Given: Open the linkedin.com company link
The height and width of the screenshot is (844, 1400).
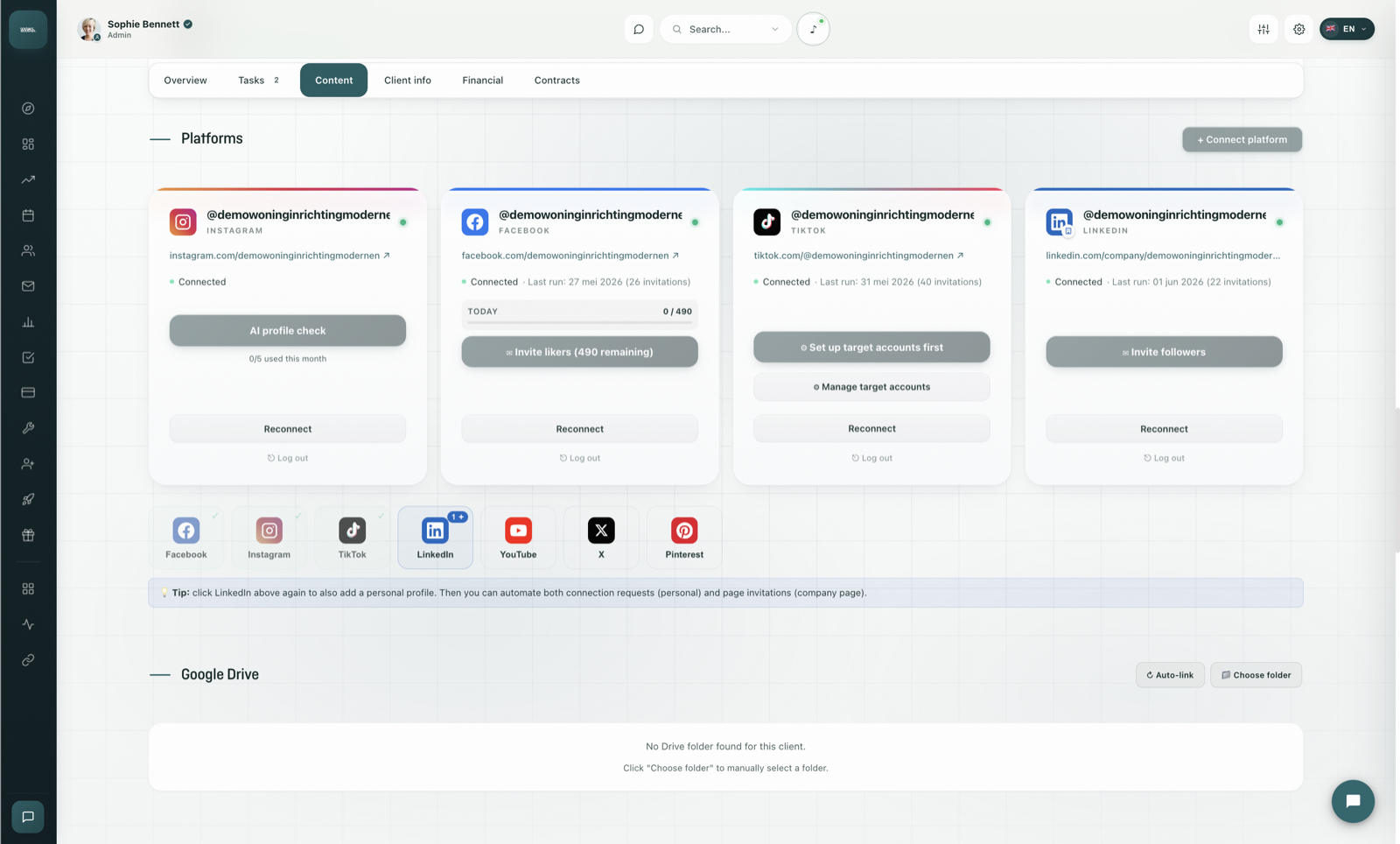Looking at the screenshot, I should 1163,256.
